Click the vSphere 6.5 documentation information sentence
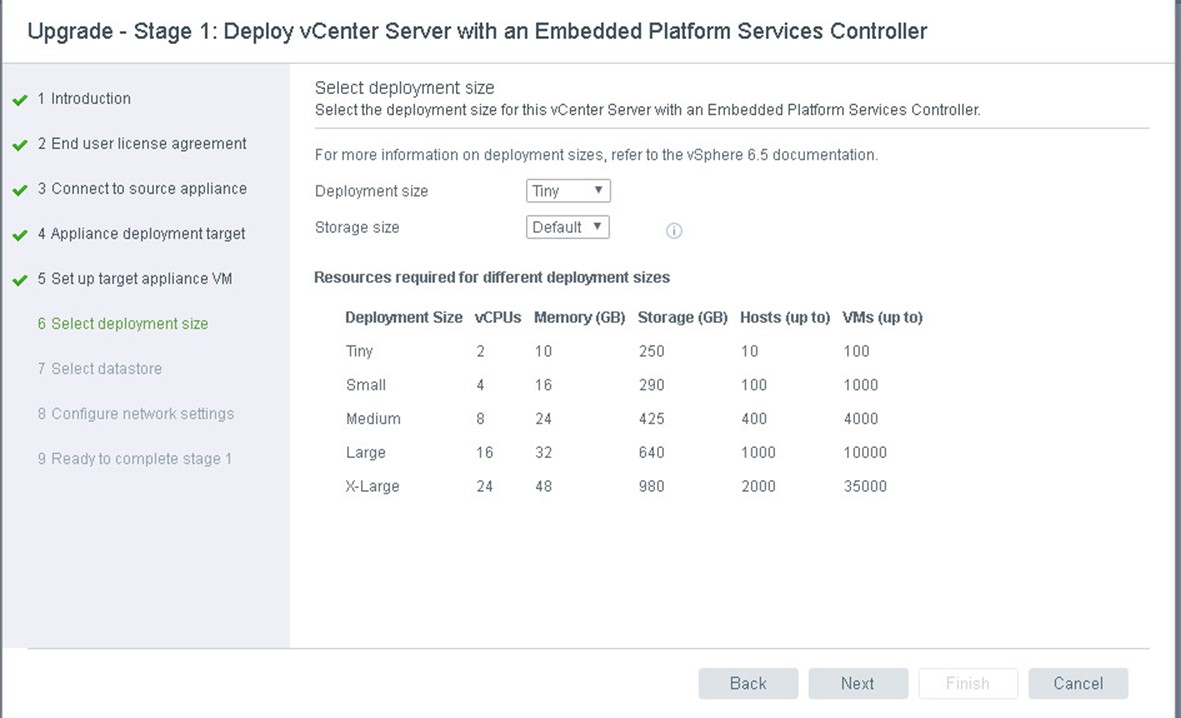Image resolution: width=1181 pixels, height=718 pixels. point(597,155)
